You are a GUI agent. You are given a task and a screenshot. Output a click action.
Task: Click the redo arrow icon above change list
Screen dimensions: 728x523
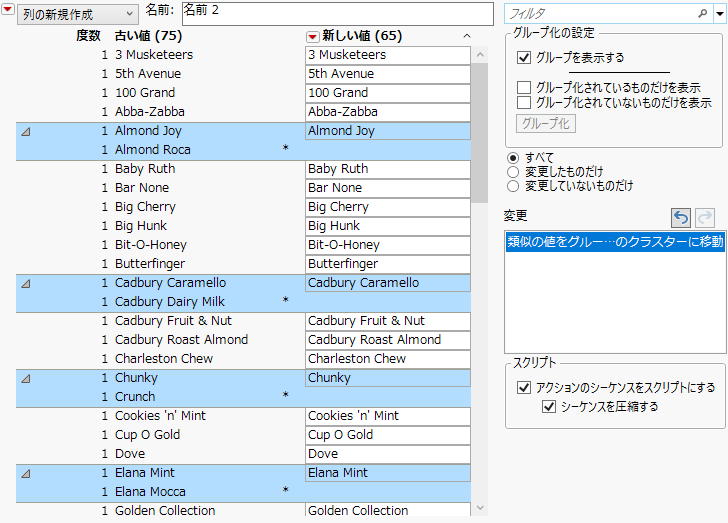[x=708, y=217]
